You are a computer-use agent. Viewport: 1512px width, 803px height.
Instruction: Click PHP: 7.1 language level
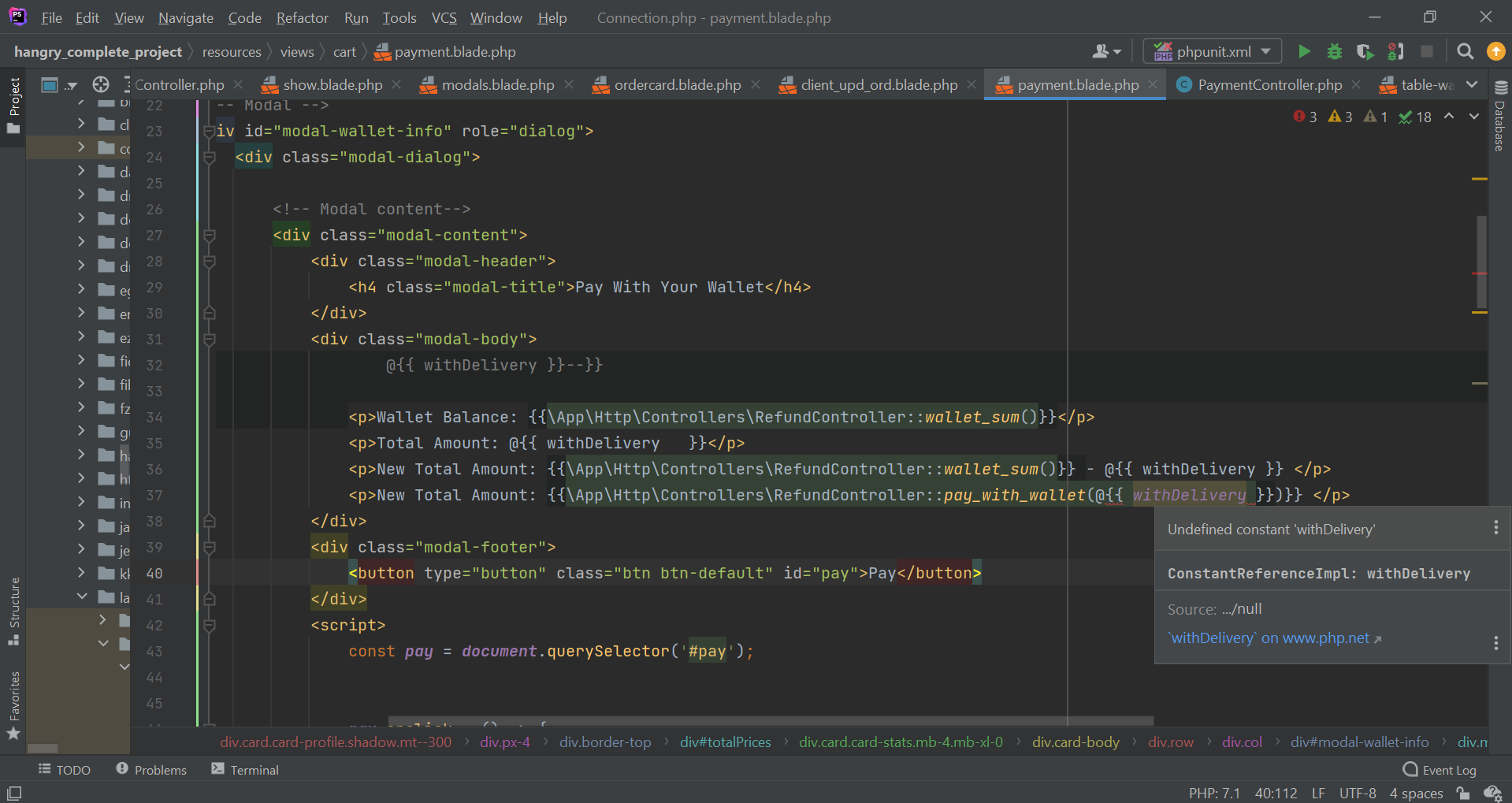tap(1214, 793)
